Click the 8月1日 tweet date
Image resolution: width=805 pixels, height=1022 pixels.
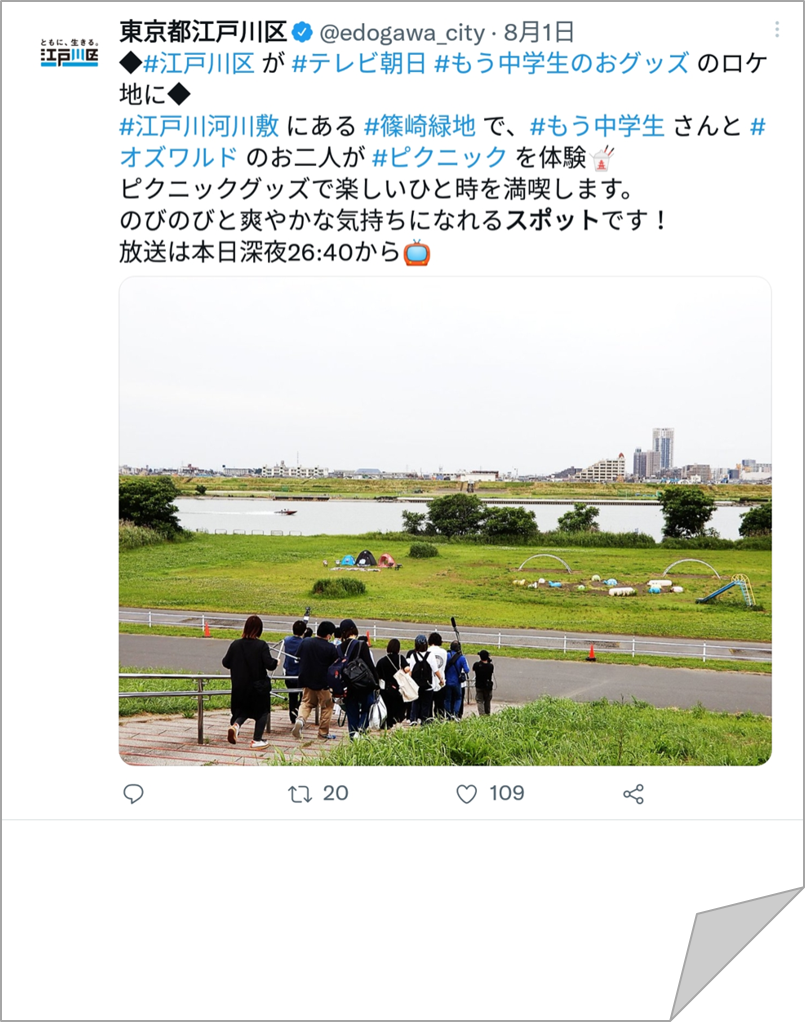[x=538, y=32]
